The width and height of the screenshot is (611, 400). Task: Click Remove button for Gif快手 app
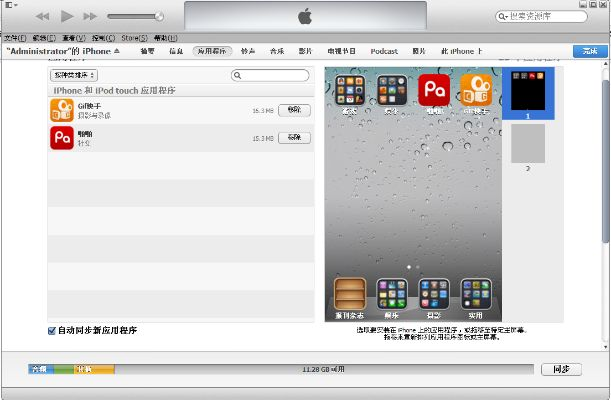pos(293,110)
